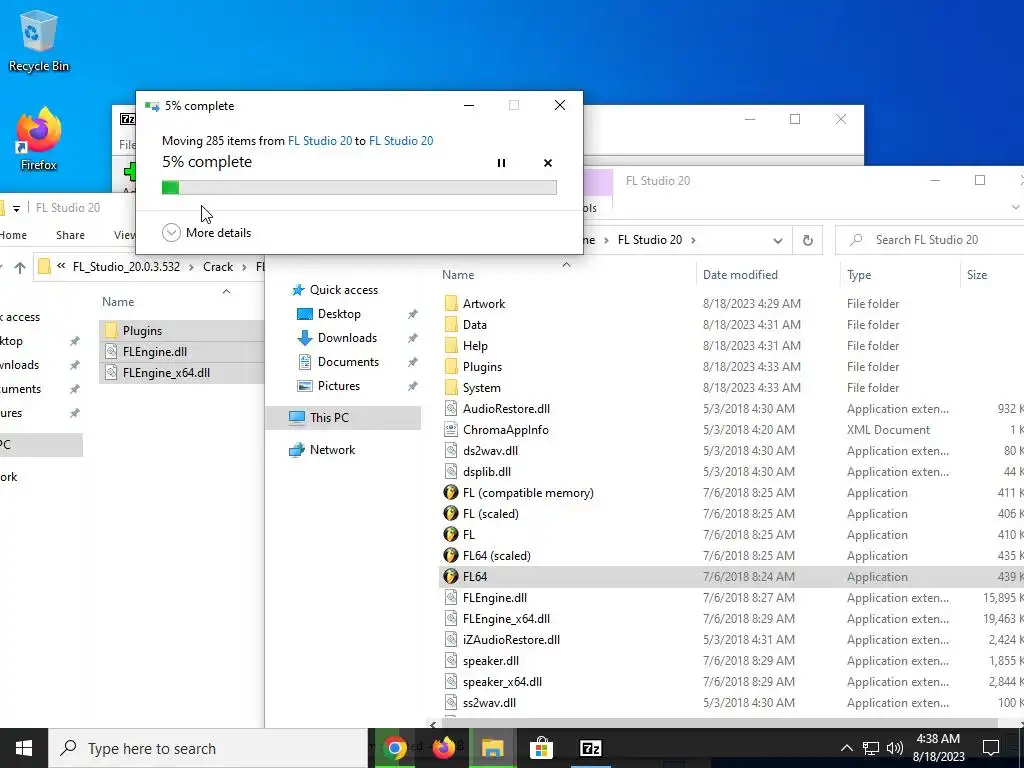Select FLEngine_x64.dll in the right window
The height and width of the screenshot is (768, 1024).
click(x=506, y=618)
